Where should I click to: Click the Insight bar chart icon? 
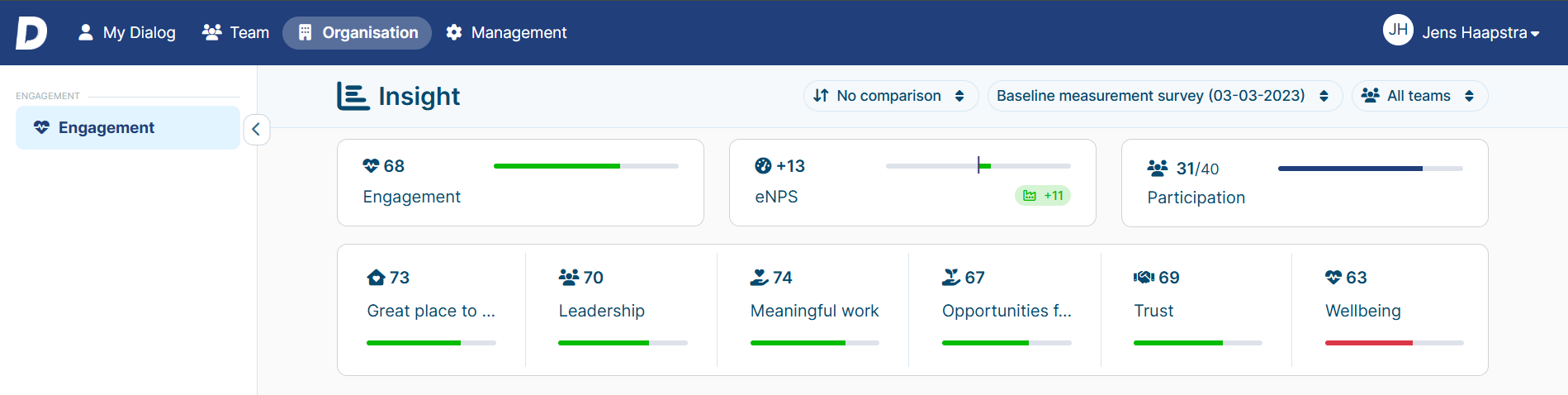tap(353, 96)
